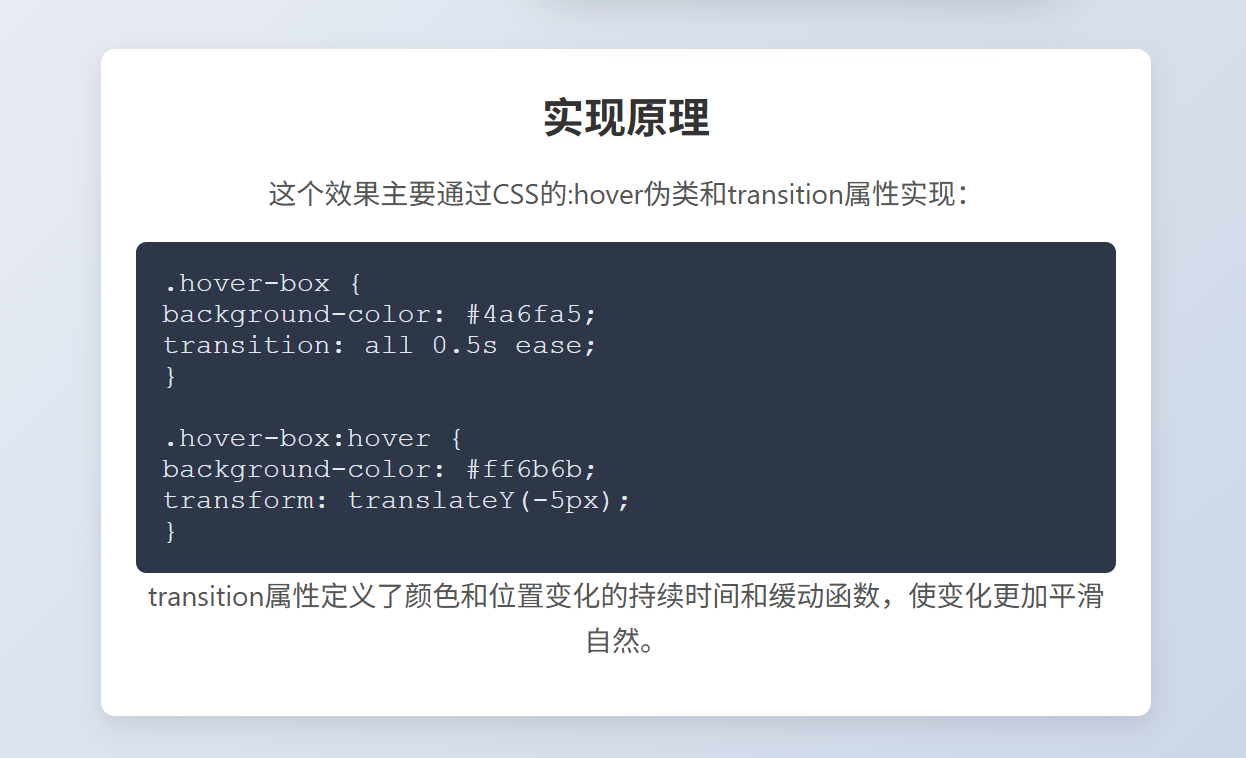Image resolution: width=1246 pixels, height=758 pixels.
Task: Click the .hover-box:hover selector line
Action: pos(312,438)
